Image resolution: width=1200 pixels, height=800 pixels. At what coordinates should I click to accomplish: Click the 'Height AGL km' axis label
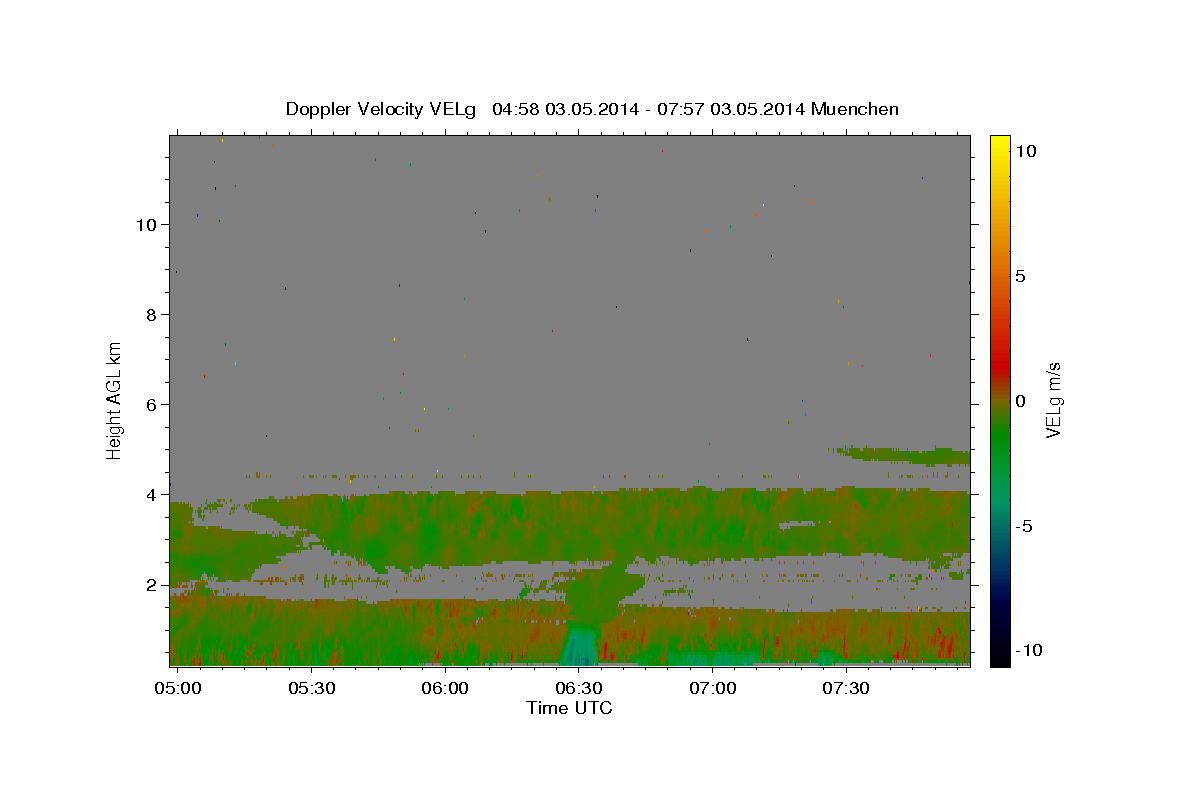115,399
